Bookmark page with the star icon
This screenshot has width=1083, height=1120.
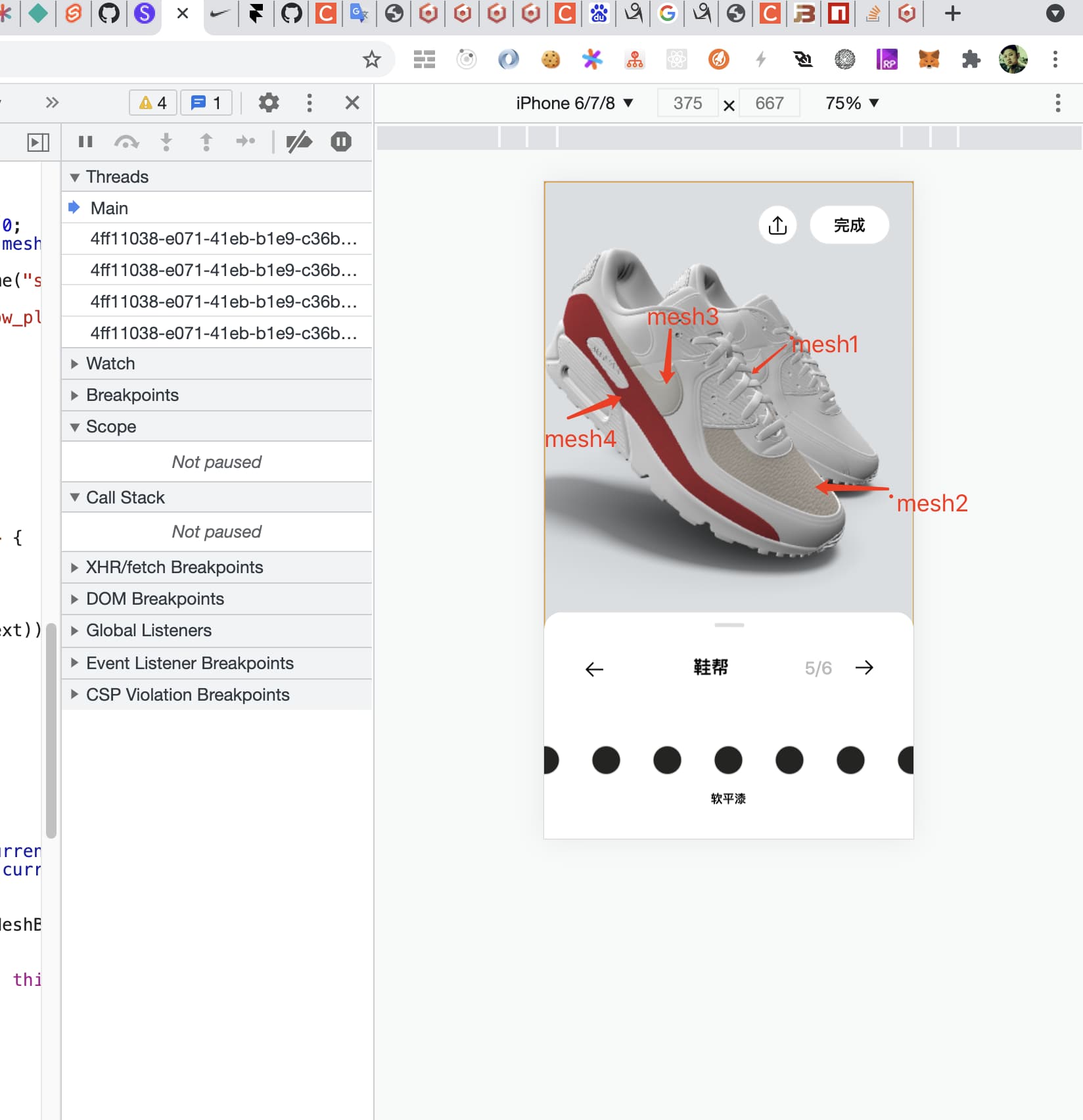point(372,60)
